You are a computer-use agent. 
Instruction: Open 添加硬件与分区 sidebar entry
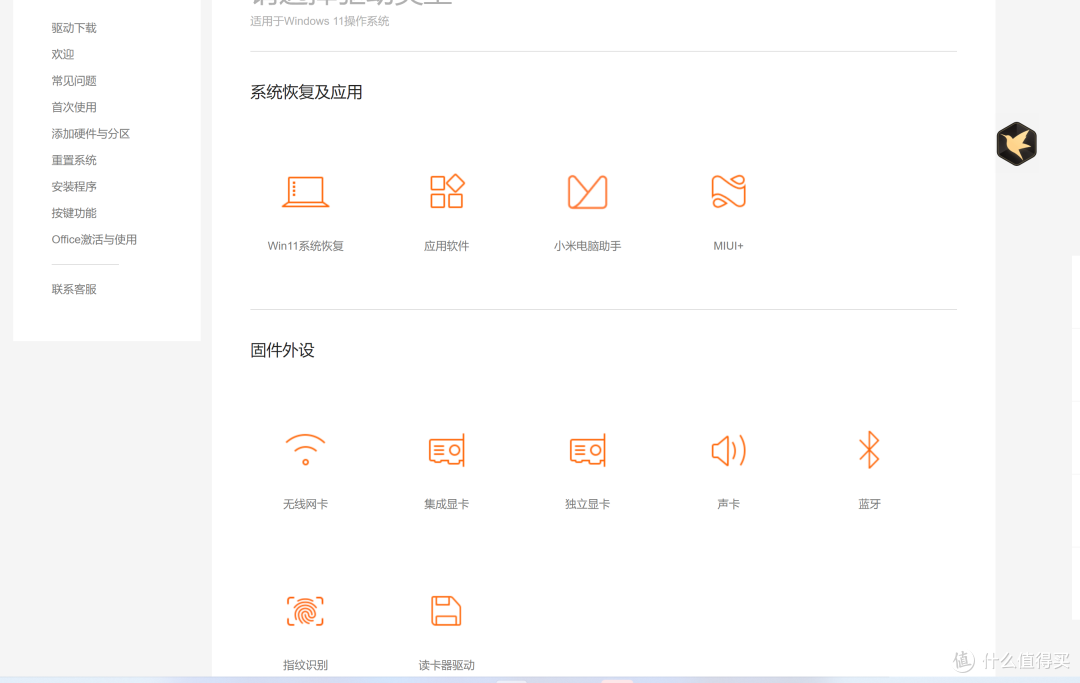pos(90,134)
